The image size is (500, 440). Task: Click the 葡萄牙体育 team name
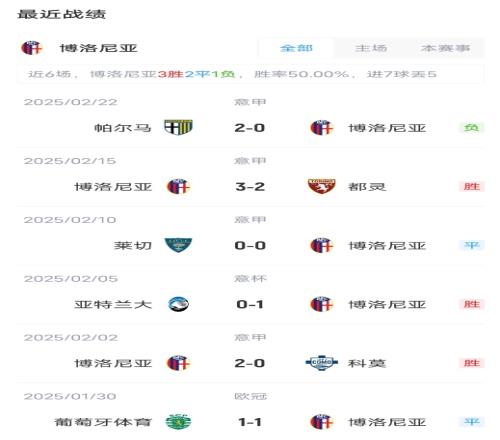(x=103, y=422)
